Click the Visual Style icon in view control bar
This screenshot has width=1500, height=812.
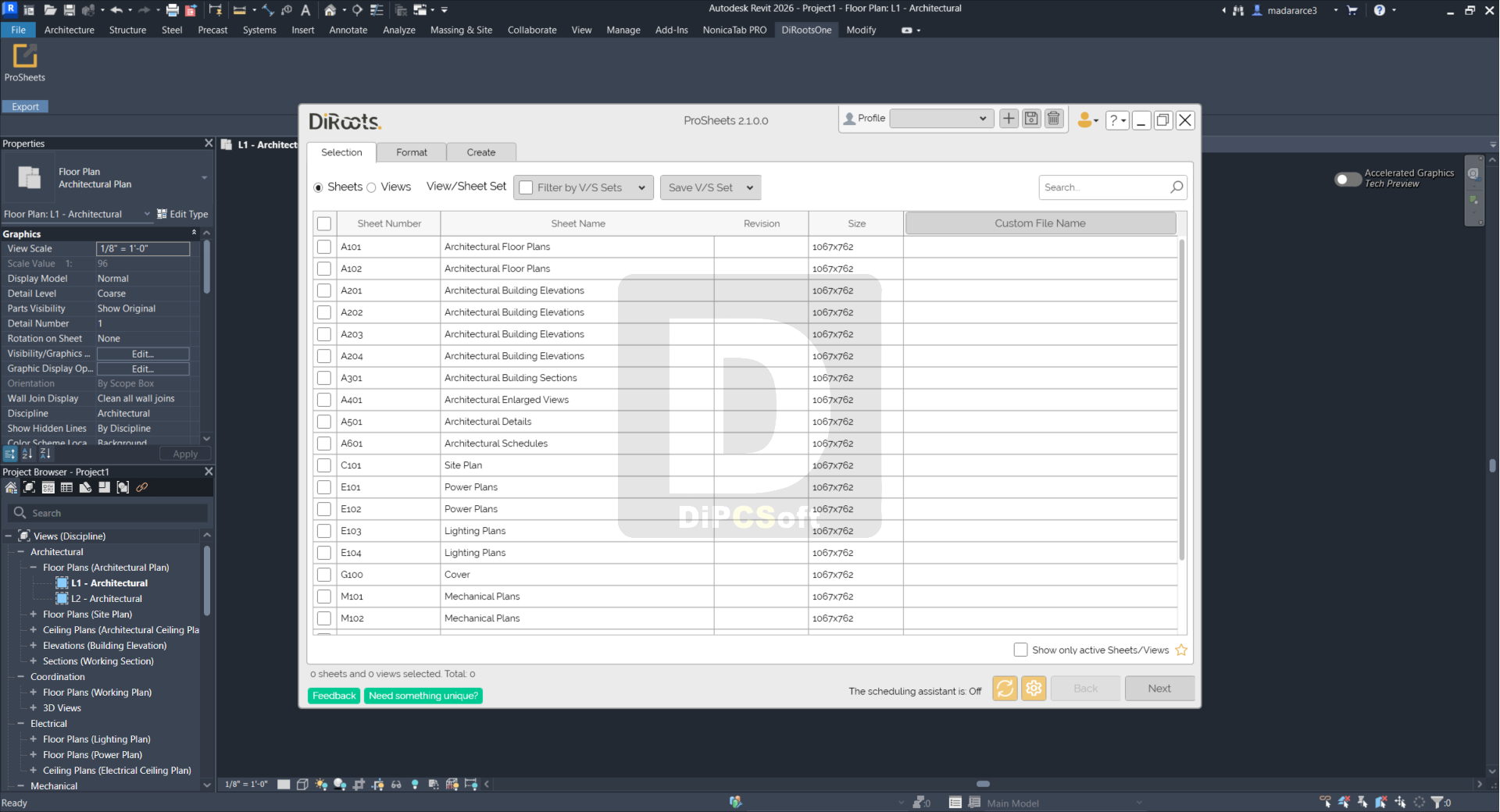click(302, 784)
